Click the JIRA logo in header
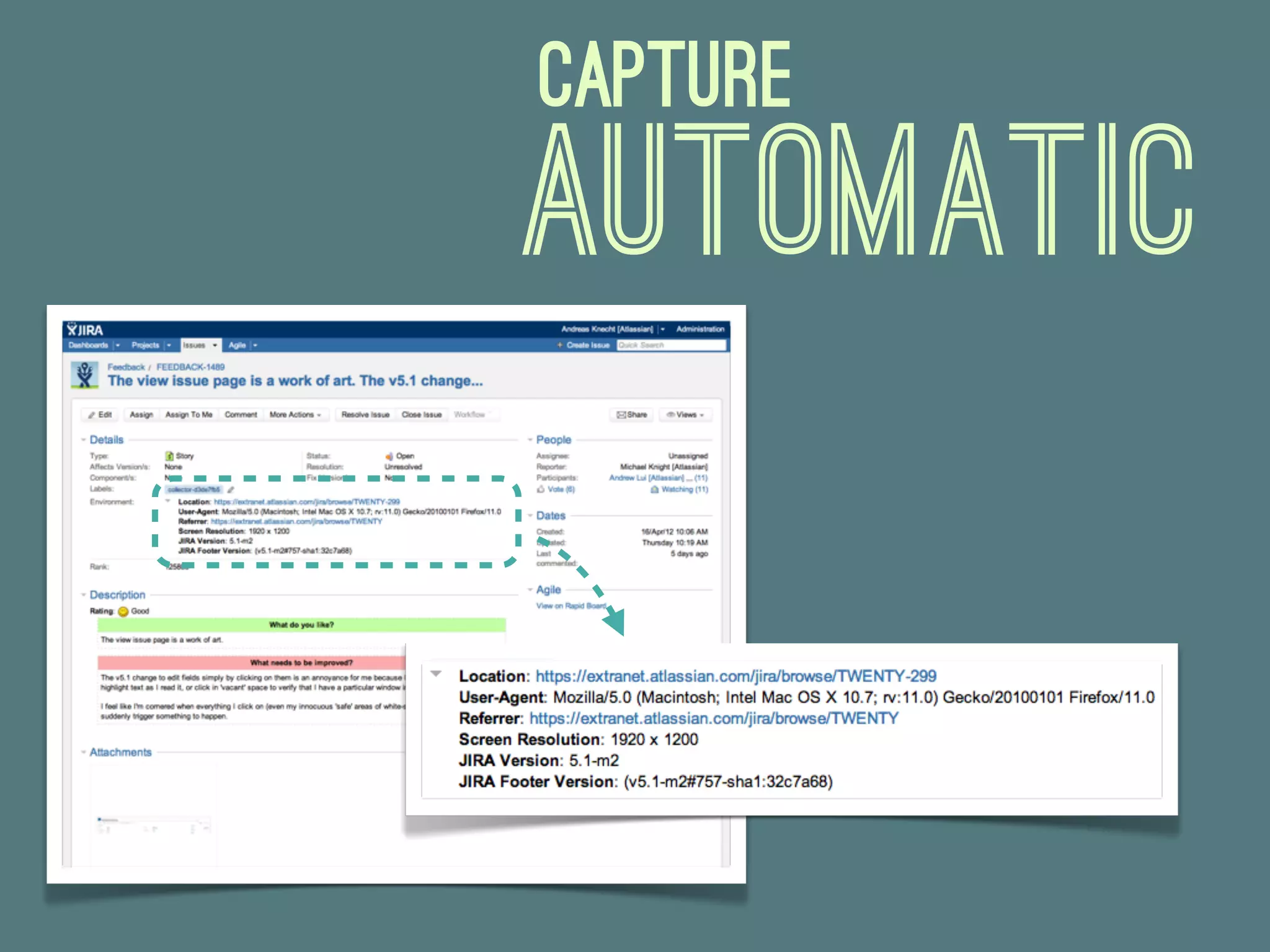 85,330
